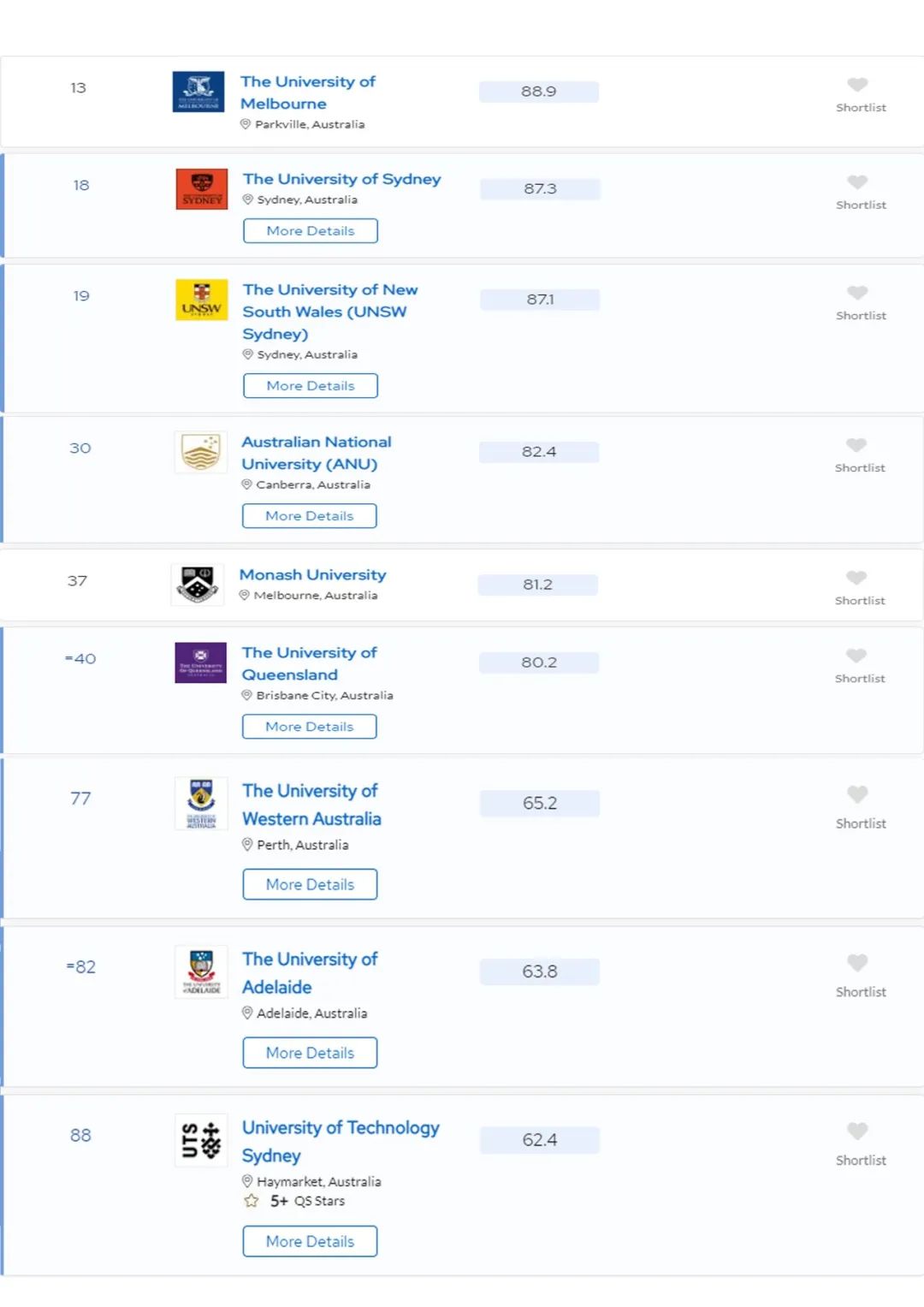The height and width of the screenshot is (1307, 924).
Task: Click heart icon for Australian National University
Action: pyautogui.click(x=856, y=445)
